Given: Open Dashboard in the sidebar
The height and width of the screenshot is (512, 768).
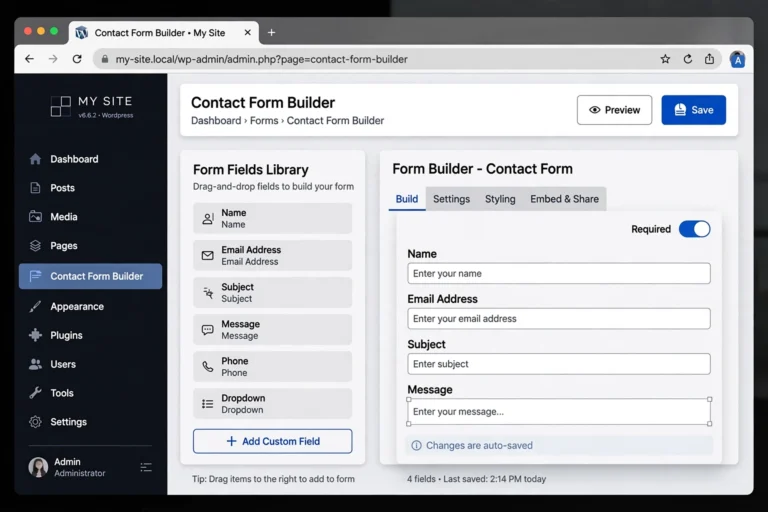Looking at the screenshot, I should tap(74, 159).
